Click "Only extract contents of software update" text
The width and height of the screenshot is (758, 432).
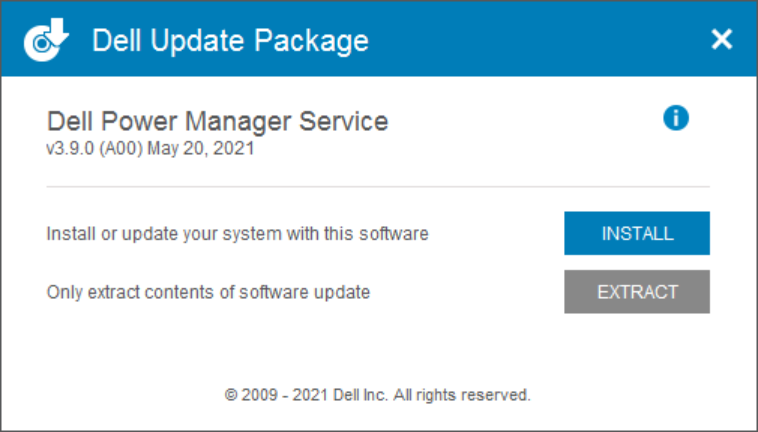point(208,292)
